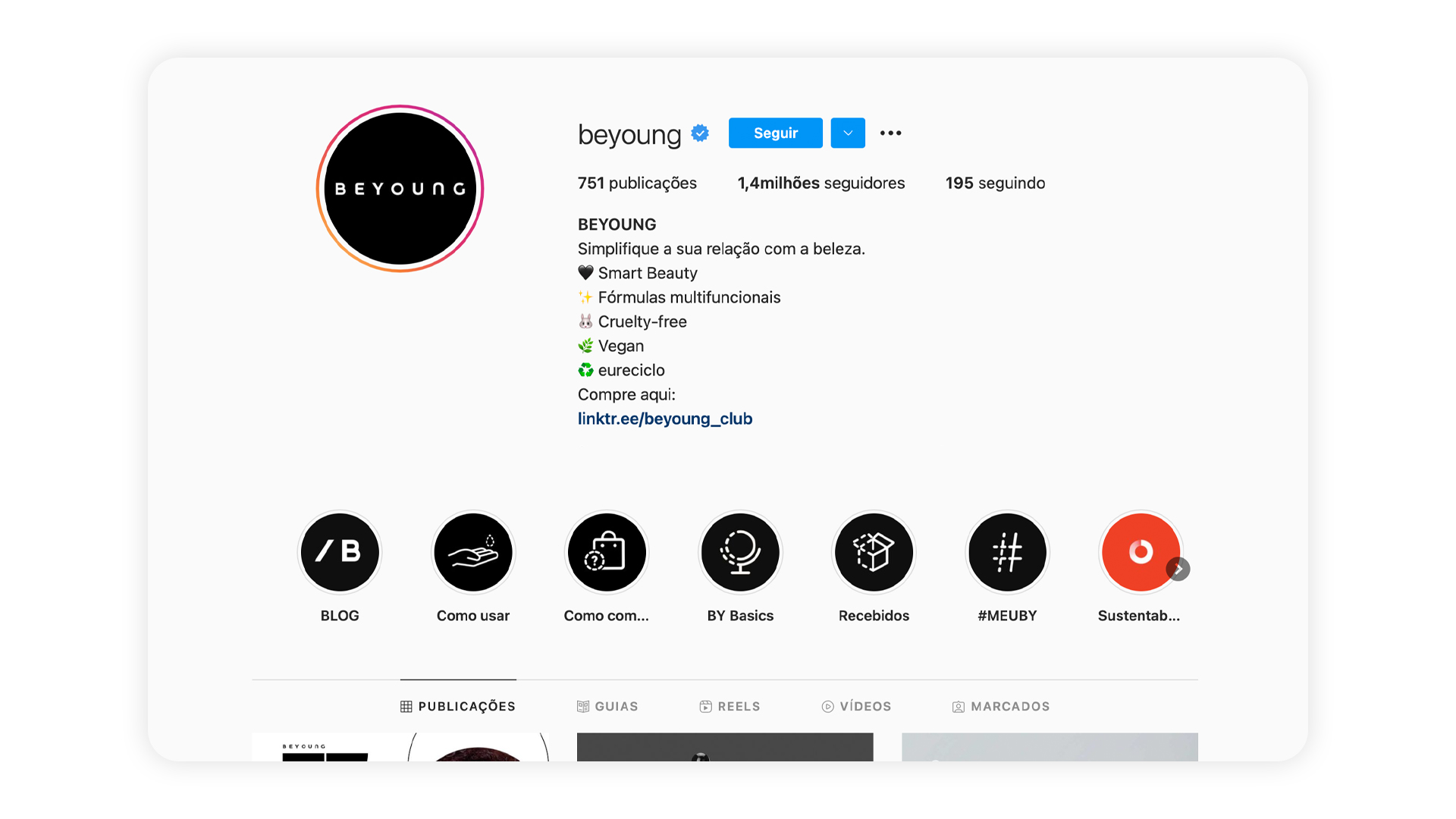Open the 195 seguindo list
This screenshot has height=819, width=1456.
(995, 183)
